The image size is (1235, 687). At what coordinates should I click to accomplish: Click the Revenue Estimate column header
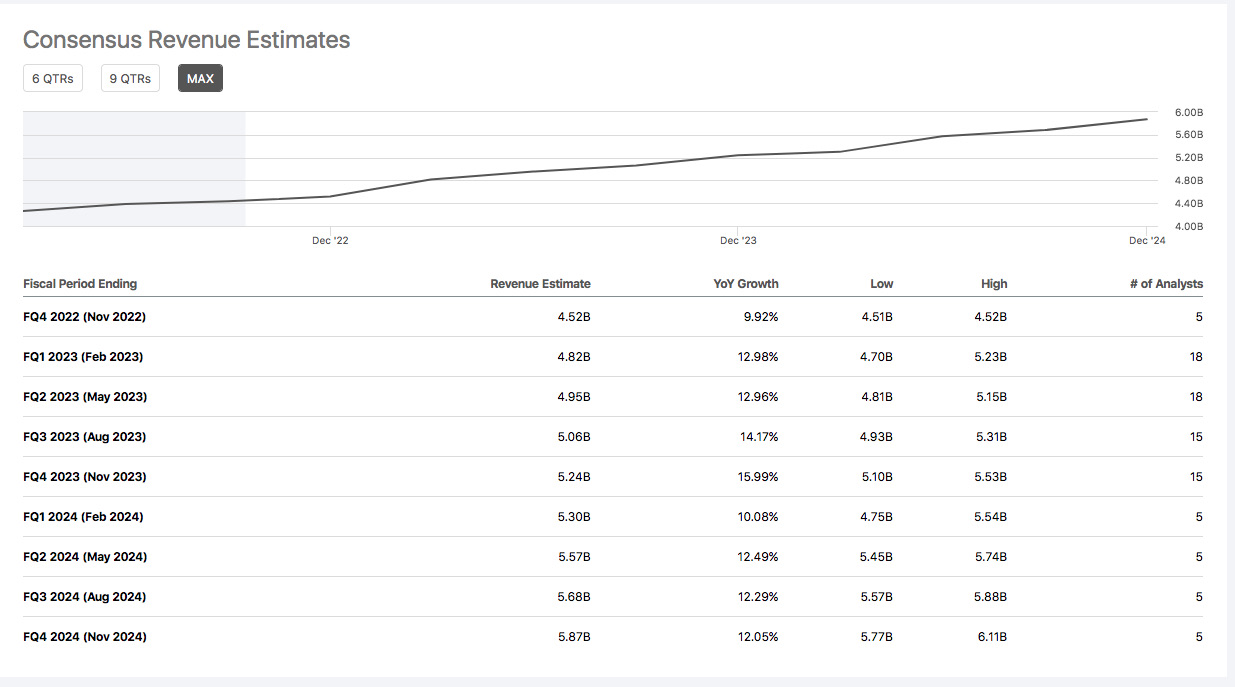[540, 284]
